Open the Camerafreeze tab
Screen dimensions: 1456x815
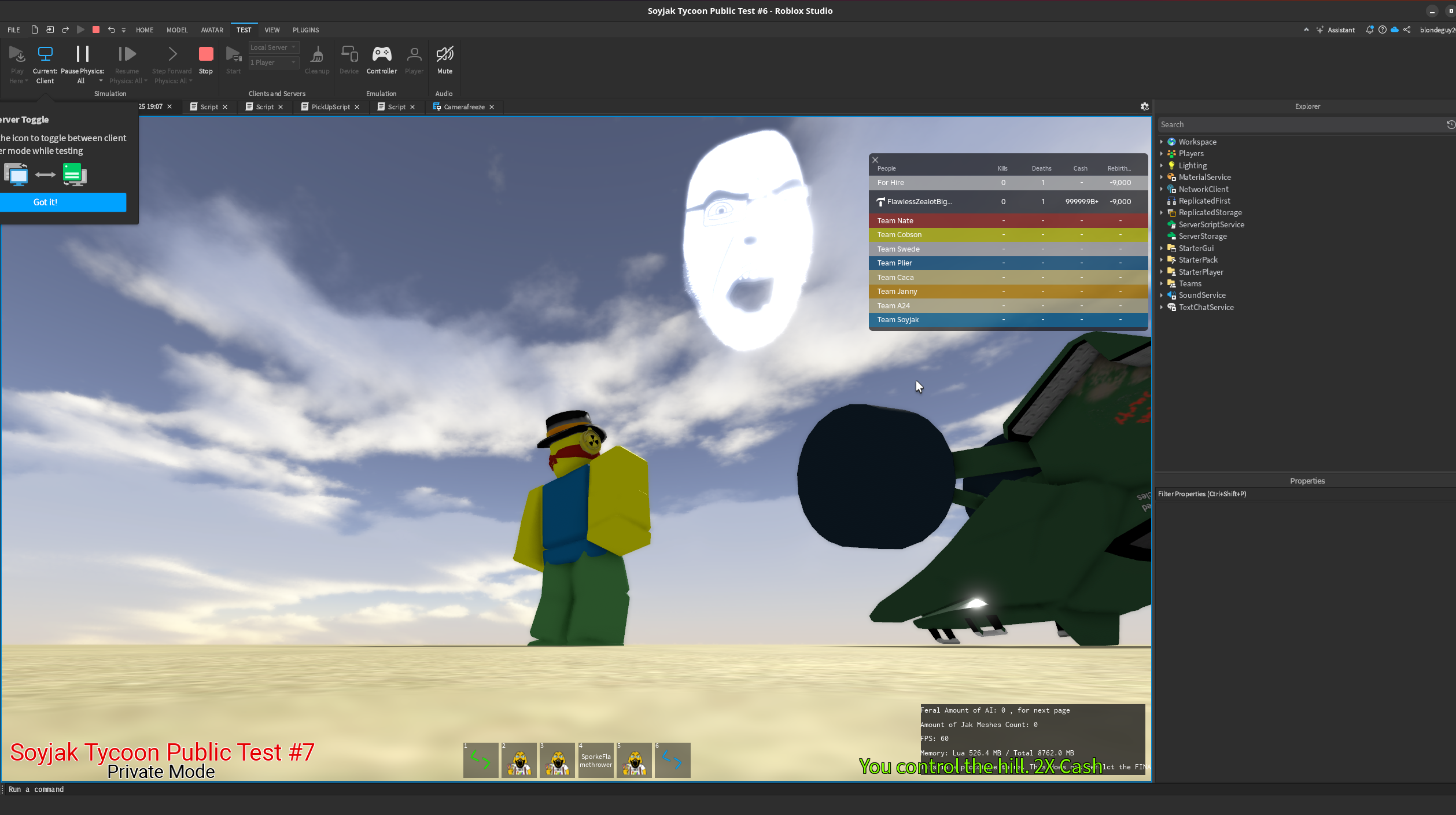point(464,107)
